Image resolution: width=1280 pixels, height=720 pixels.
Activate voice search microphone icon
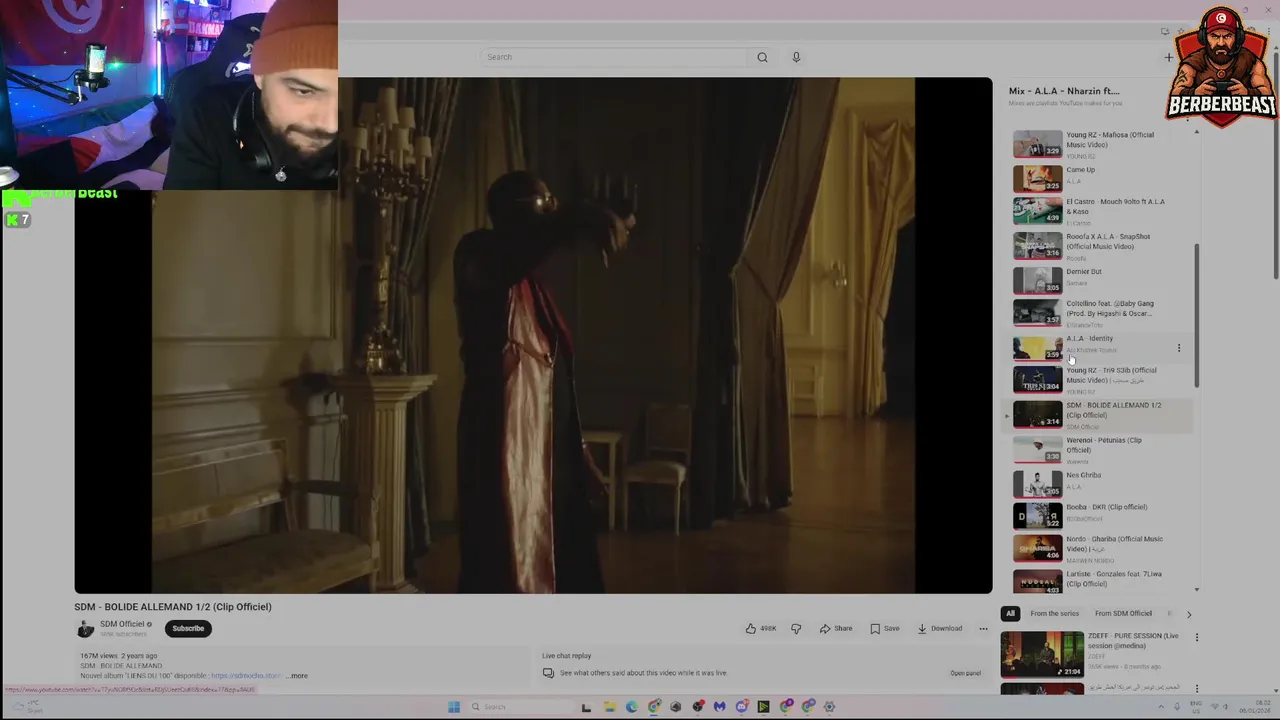click(x=796, y=57)
